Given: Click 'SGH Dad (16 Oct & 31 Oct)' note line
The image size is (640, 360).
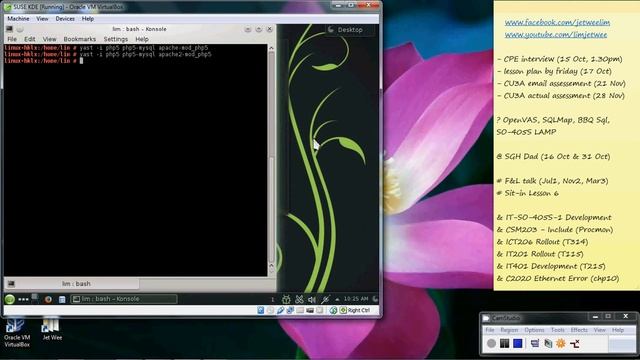Looking at the screenshot, I should (553, 157).
